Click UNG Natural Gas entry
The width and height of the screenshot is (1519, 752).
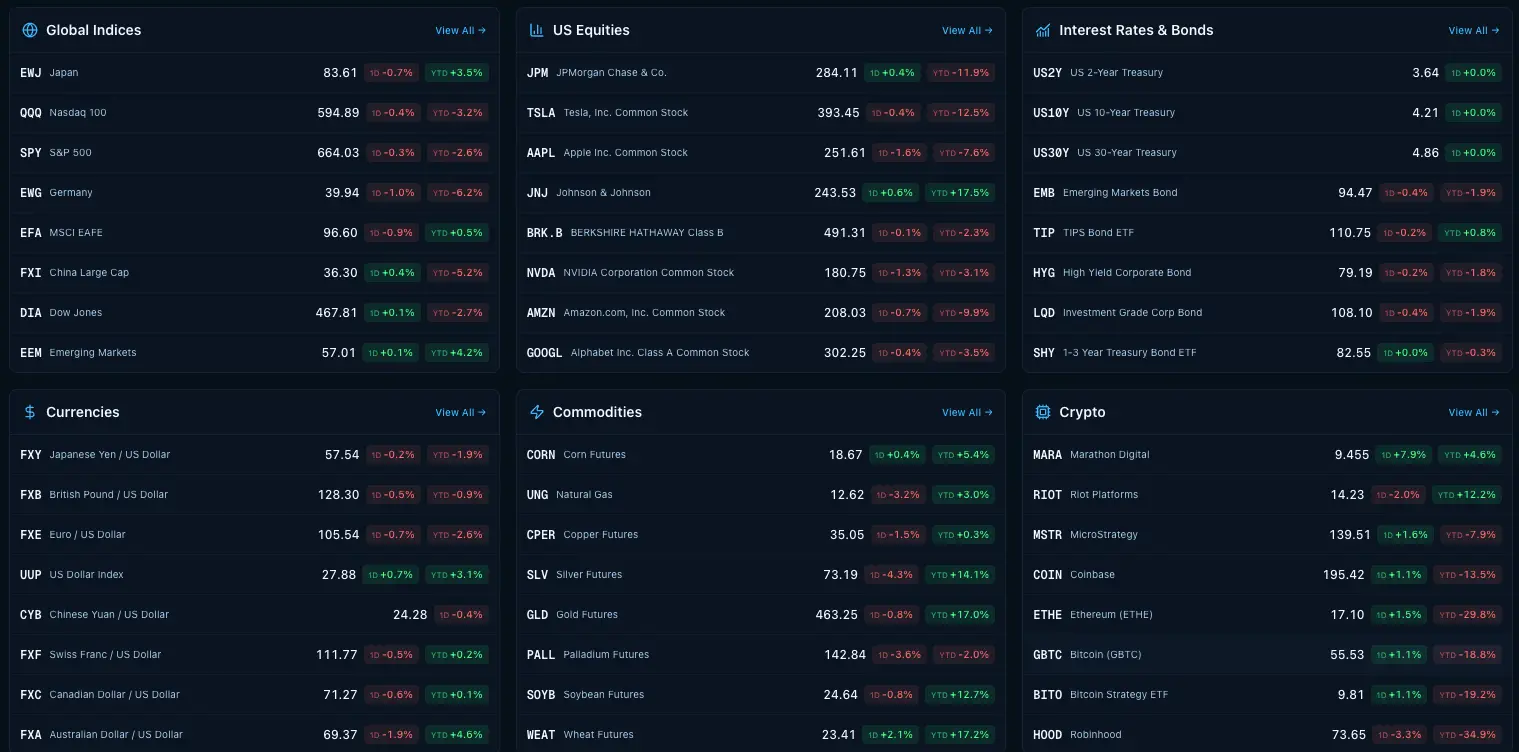coord(761,495)
